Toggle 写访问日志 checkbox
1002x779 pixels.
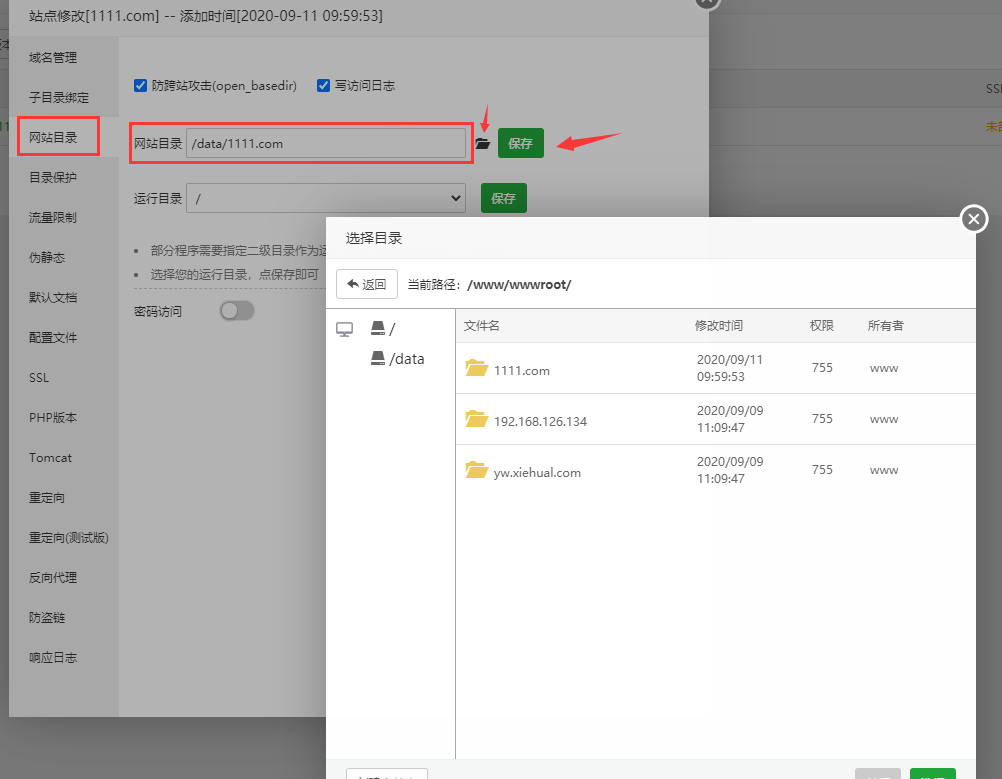point(323,86)
